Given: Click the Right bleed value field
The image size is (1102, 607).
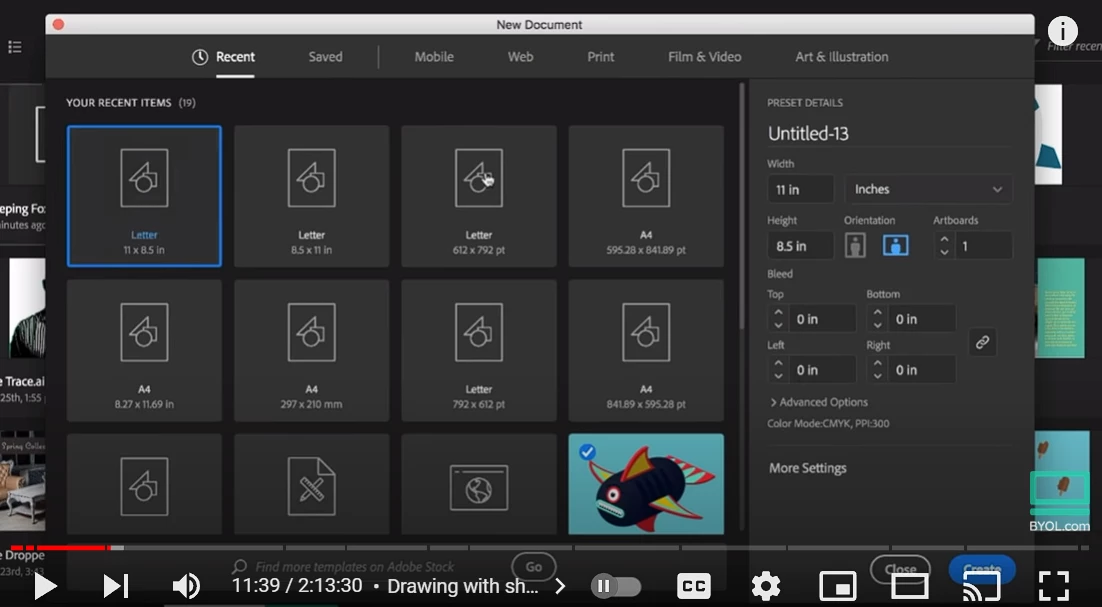Looking at the screenshot, I should (x=921, y=370).
